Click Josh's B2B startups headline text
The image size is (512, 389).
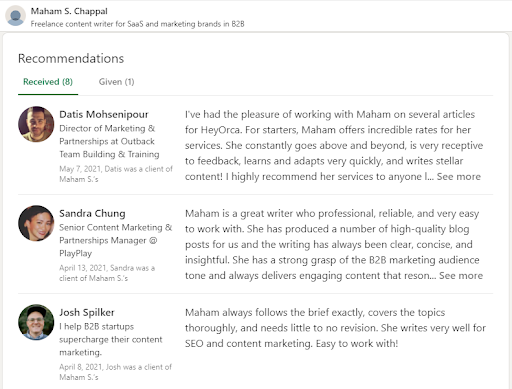click(x=111, y=339)
